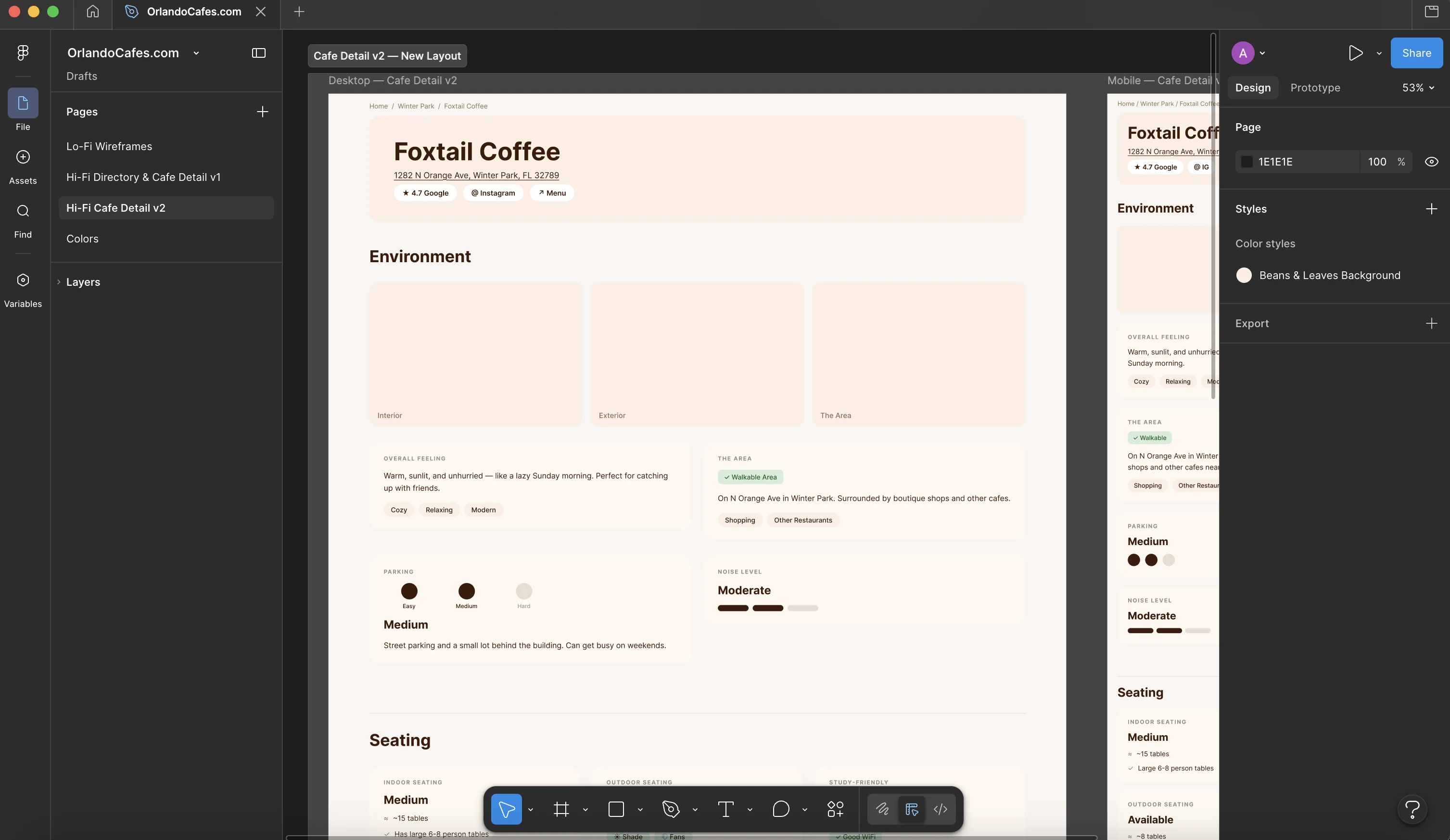Open OrlandoCafes.com file name dropdown
Image resolution: width=1450 pixels, height=840 pixels.
pos(196,53)
